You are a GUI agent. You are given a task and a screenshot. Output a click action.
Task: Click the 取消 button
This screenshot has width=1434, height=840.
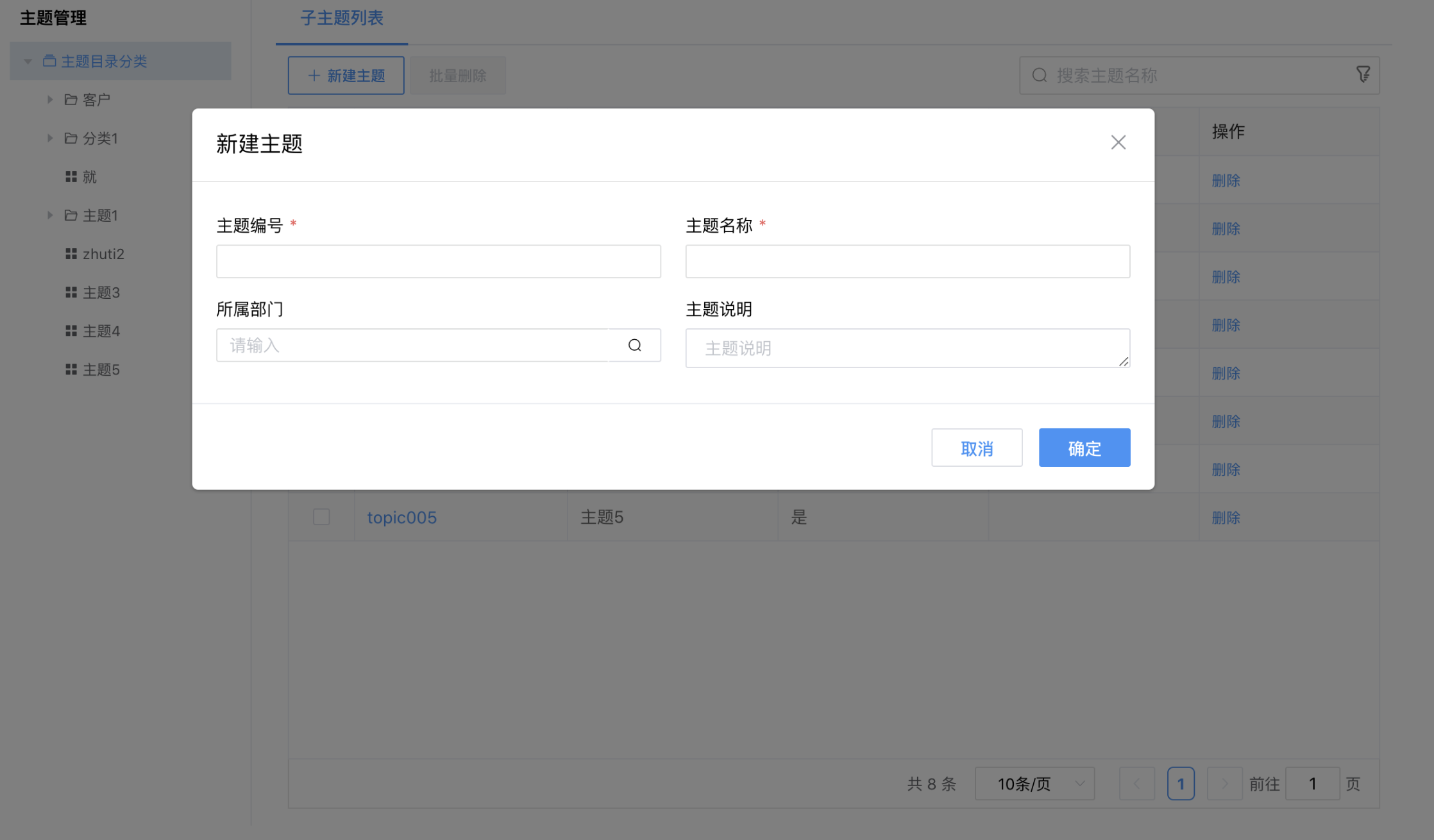[x=976, y=448]
